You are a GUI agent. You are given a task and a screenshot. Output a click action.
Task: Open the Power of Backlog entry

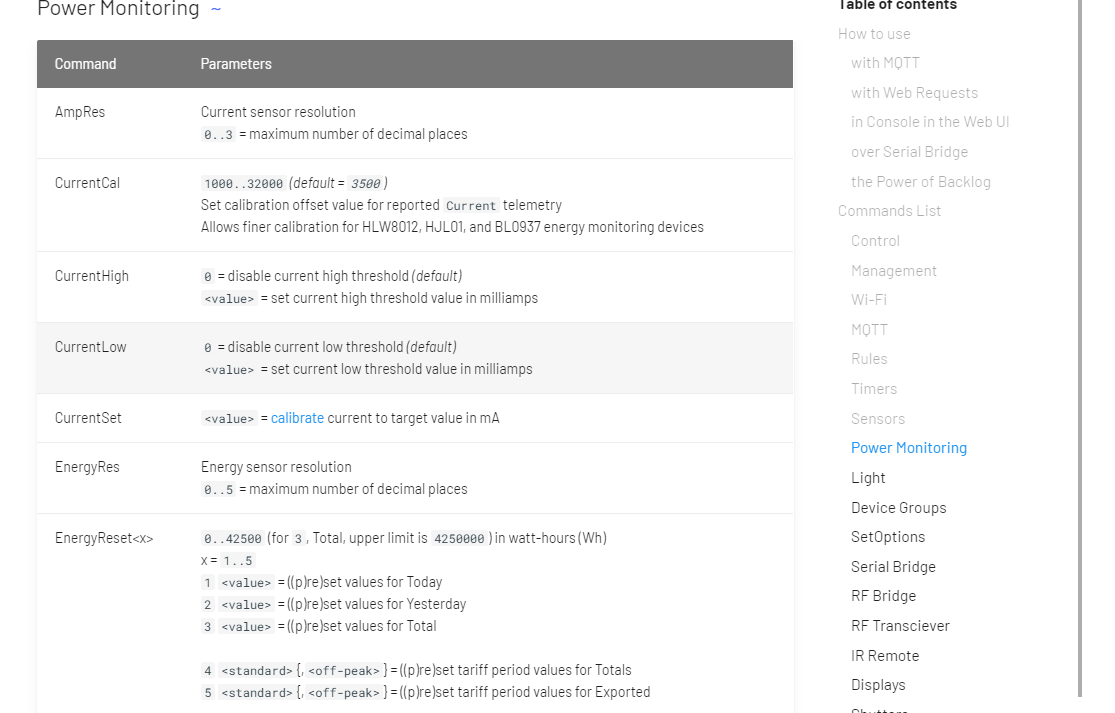pos(920,182)
